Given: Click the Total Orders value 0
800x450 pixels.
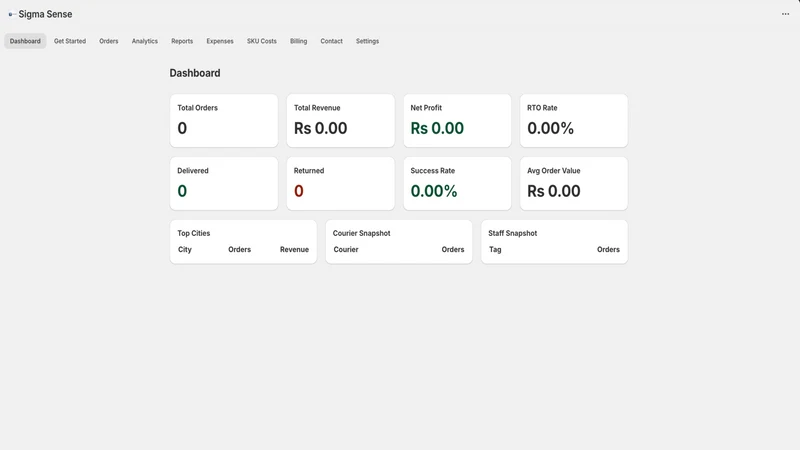Looking at the screenshot, I should pos(182,128).
